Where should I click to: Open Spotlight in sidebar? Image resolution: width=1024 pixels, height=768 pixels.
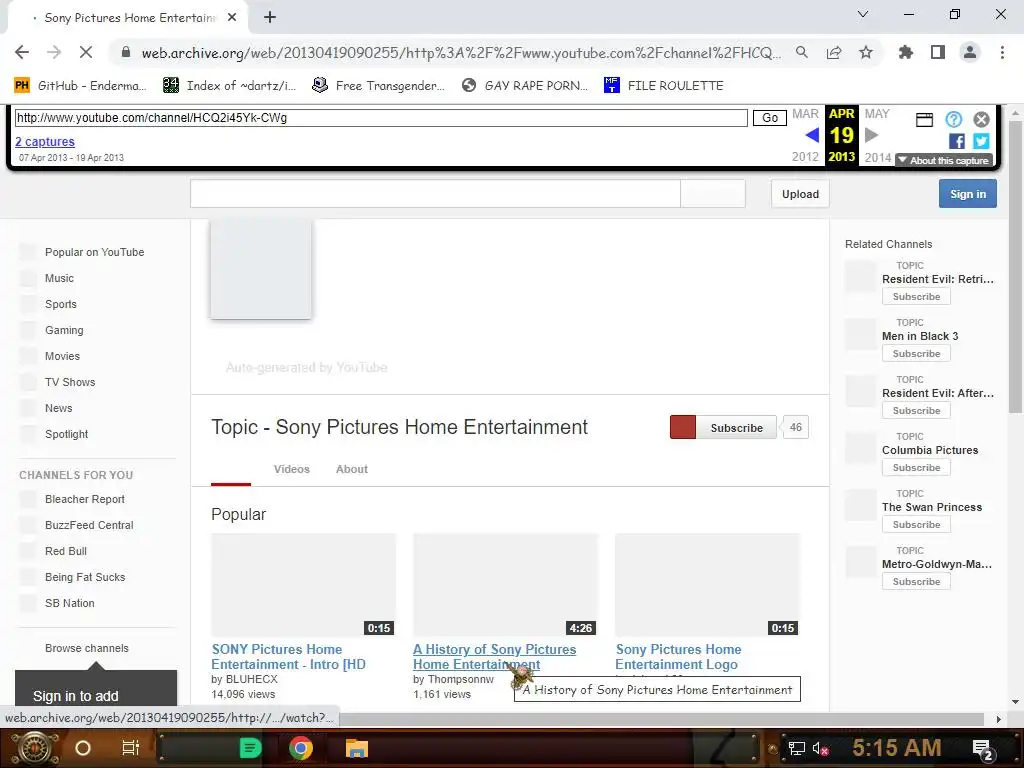(x=67, y=434)
